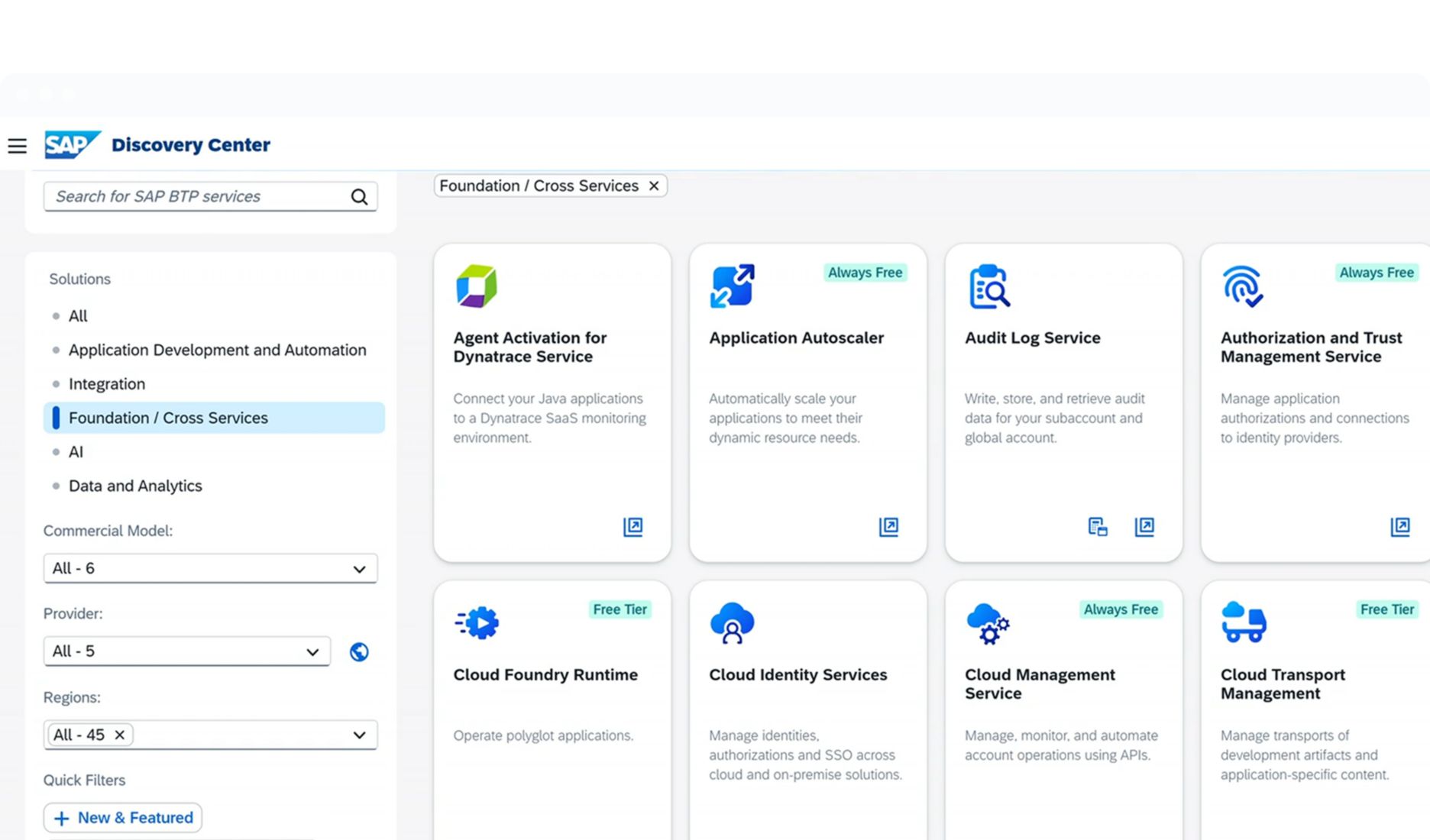Clear the All - 45 regions token
This screenshot has height=840, width=1430.
click(119, 735)
